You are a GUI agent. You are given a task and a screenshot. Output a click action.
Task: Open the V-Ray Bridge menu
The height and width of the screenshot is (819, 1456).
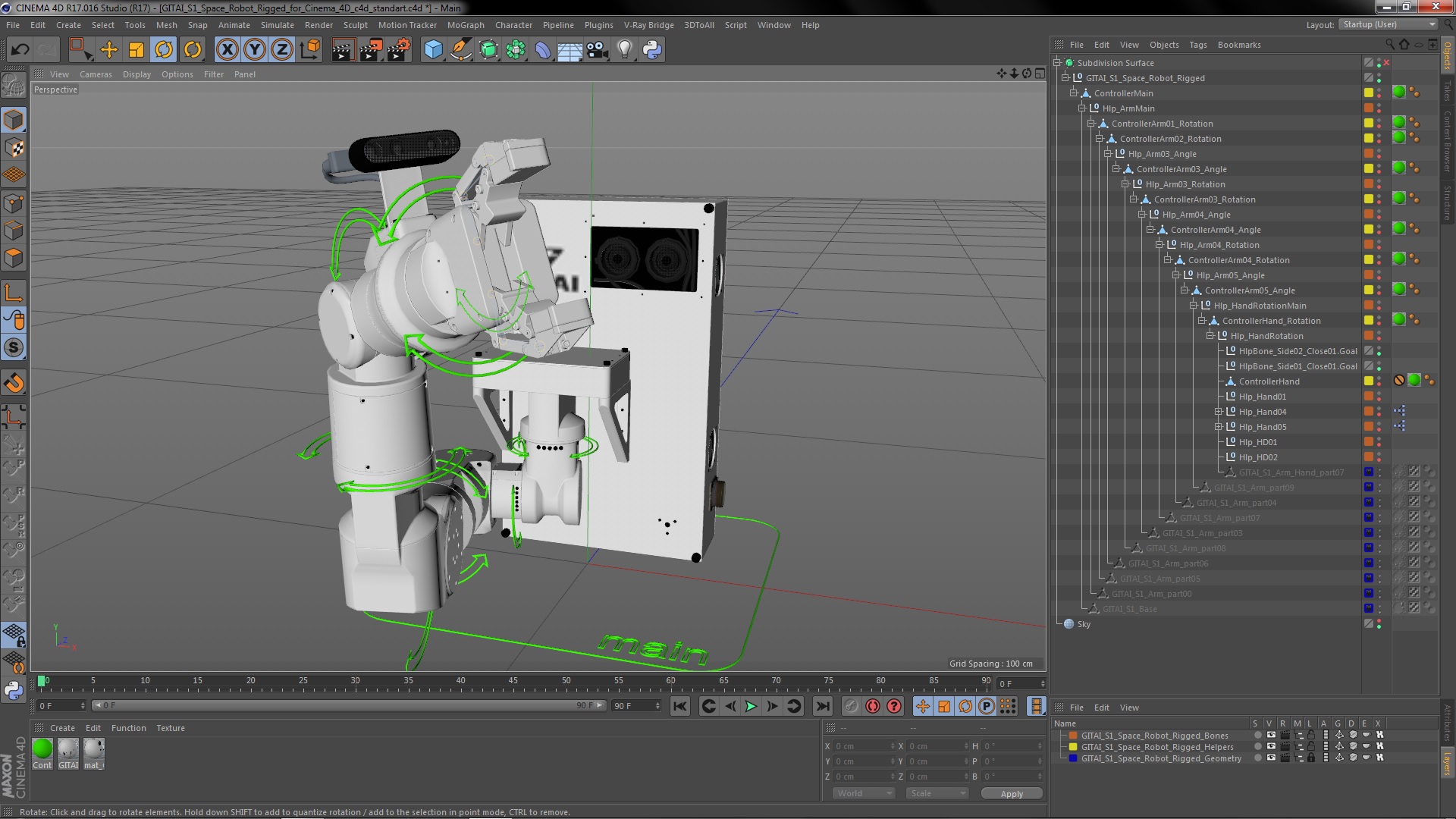coord(648,25)
